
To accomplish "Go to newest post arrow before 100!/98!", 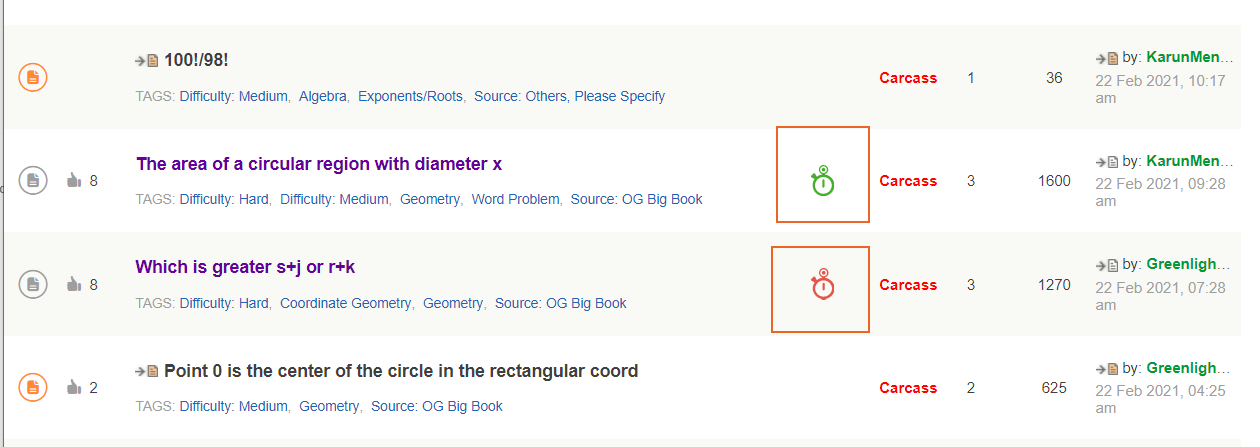I will pos(147,61).
